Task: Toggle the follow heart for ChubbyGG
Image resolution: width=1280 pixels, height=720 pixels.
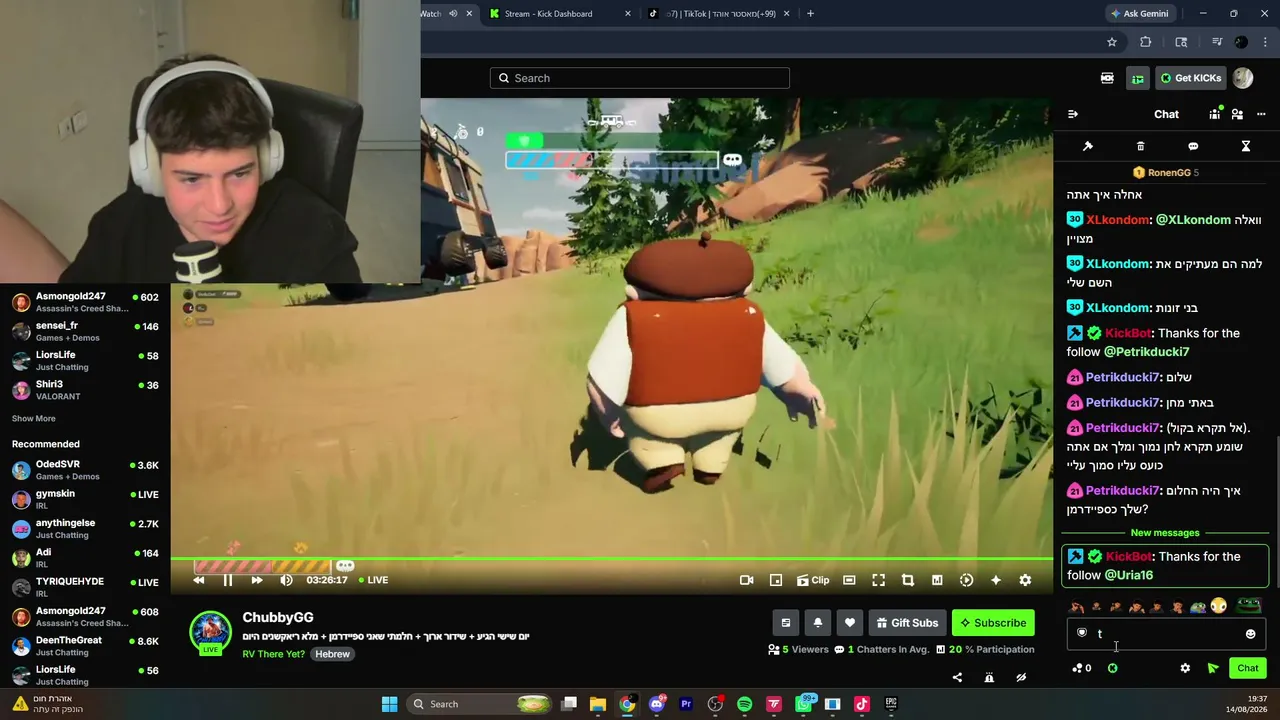Action: point(849,623)
